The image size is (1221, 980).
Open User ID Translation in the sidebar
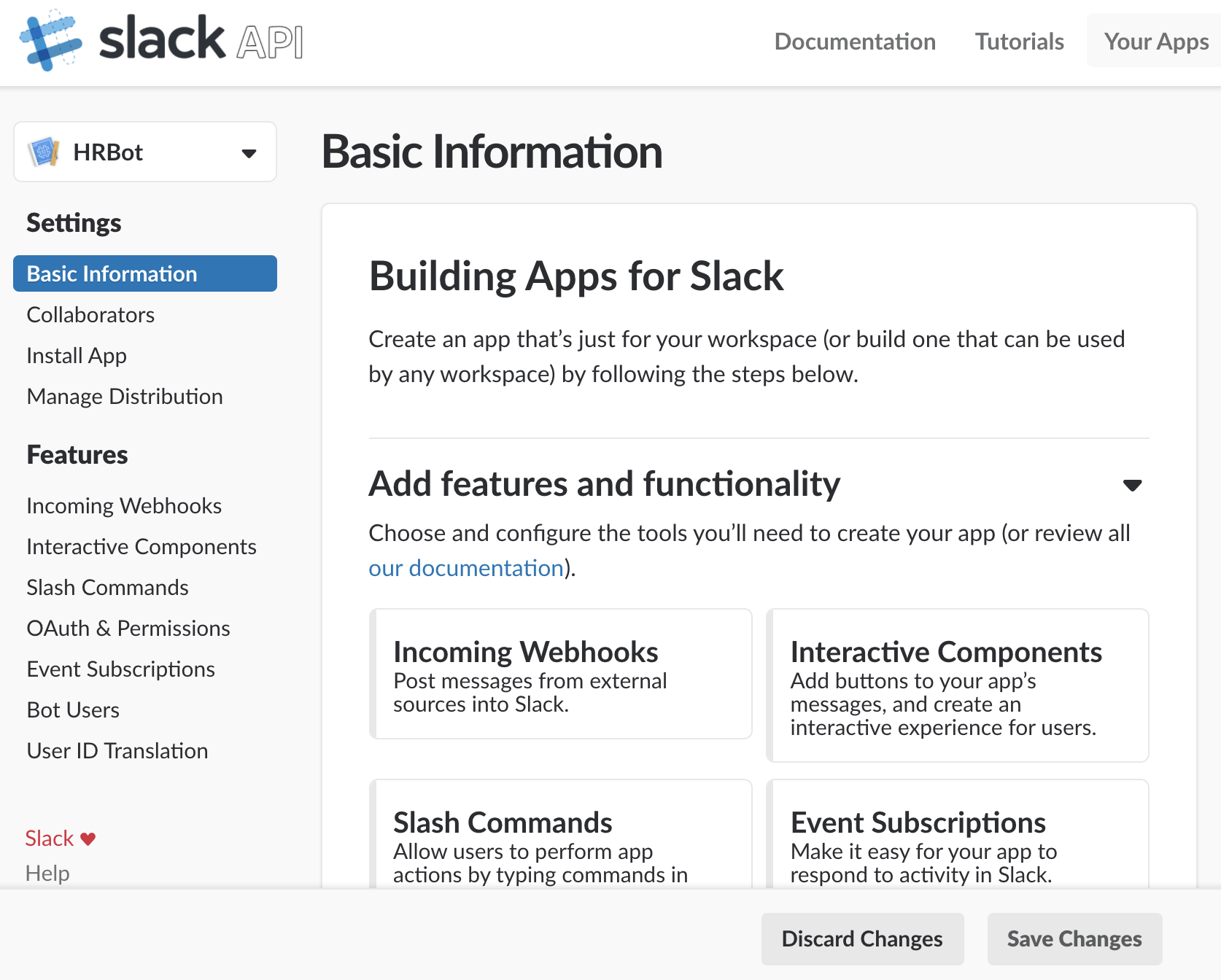click(x=117, y=751)
